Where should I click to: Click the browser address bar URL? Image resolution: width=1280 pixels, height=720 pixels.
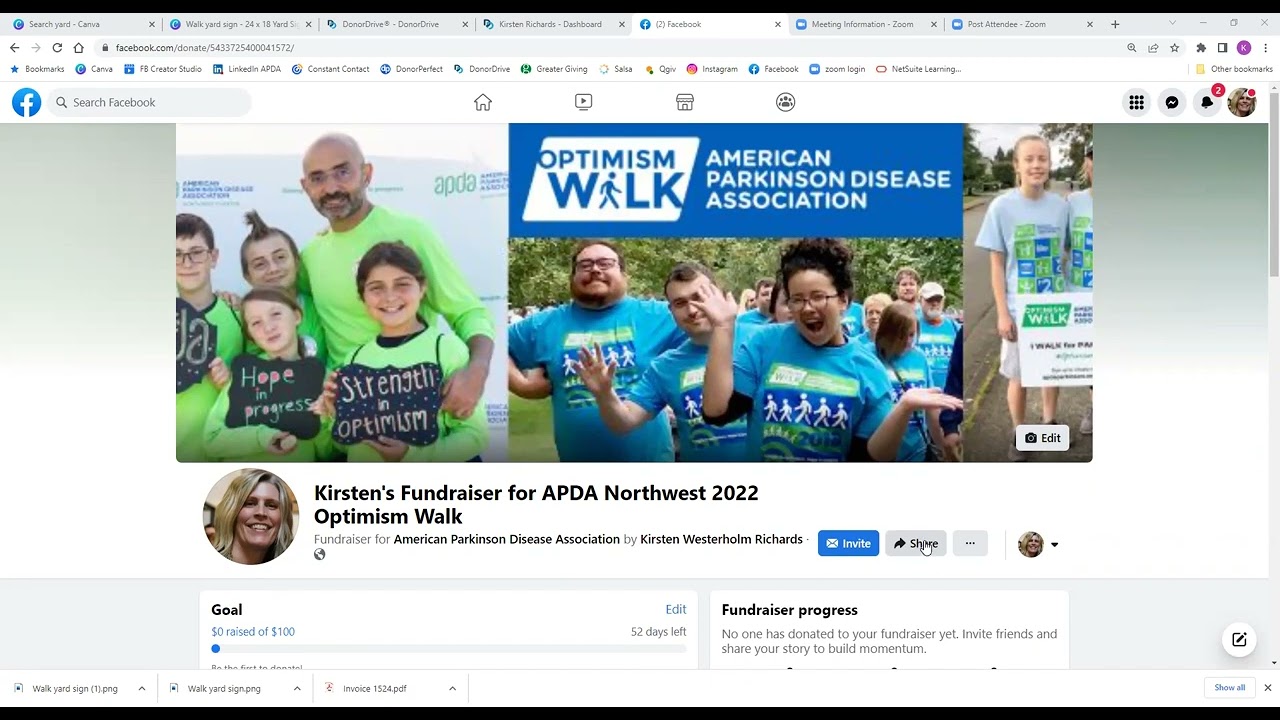pyautogui.click(x=205, y=48)
